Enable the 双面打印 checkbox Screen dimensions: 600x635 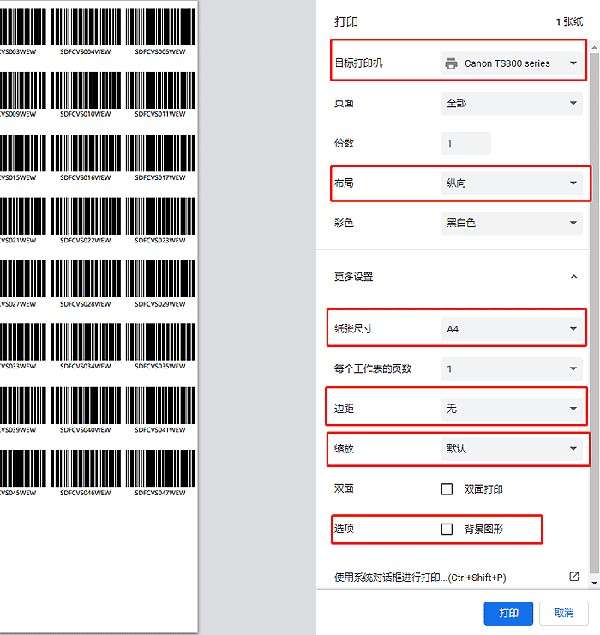[447, 489]
